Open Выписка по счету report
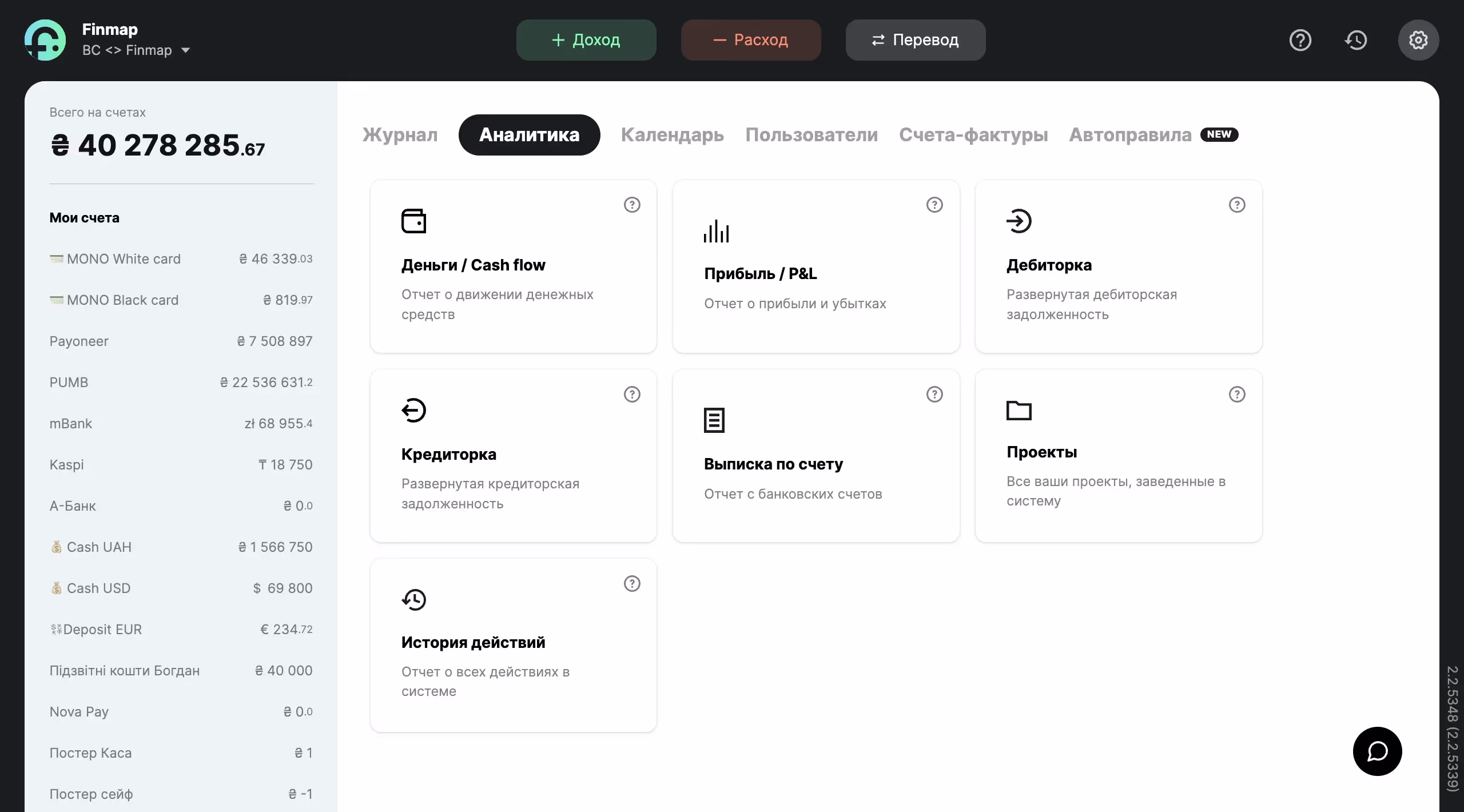Image resolution: width=1464 pixels, height=812 pixels. pos(815,455)
